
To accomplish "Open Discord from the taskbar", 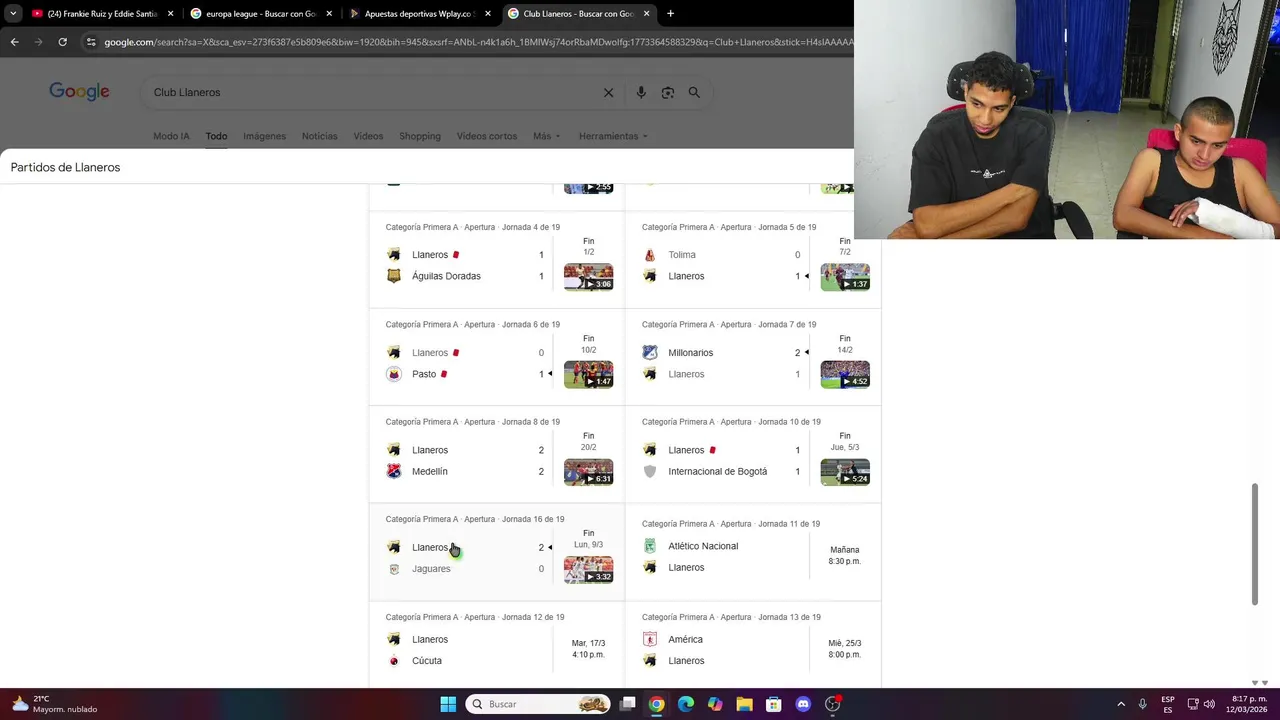I will [803, 704].
